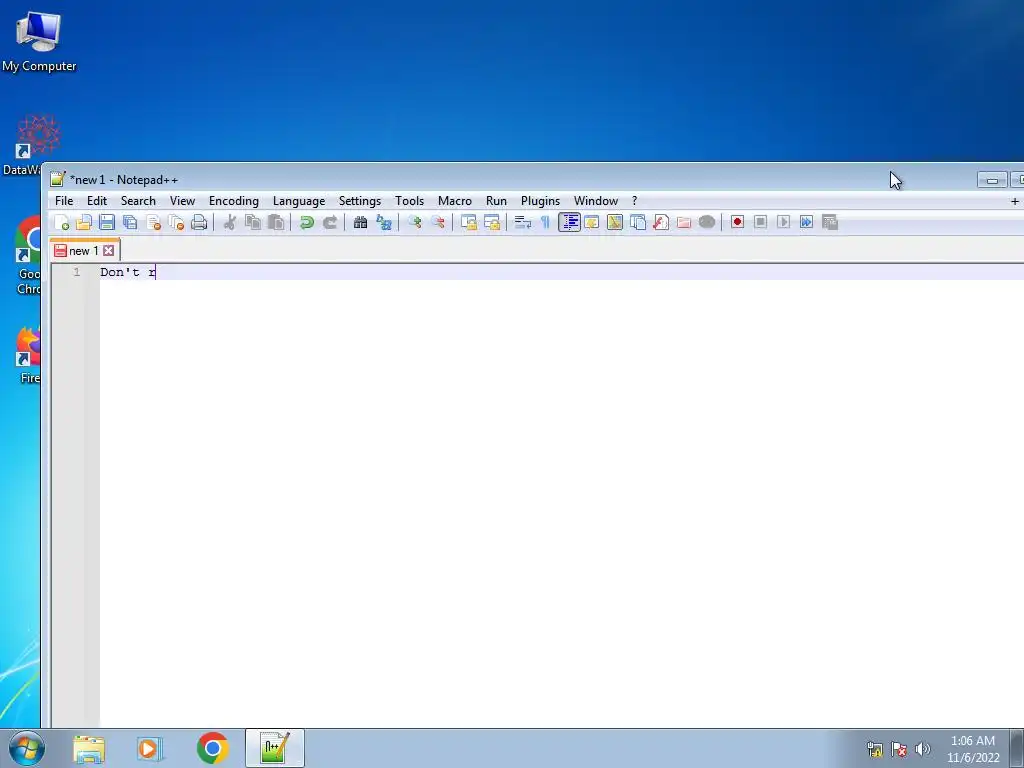Open the Define your language icon
This screenshot has width=1024, height=768.
[592, 222]
